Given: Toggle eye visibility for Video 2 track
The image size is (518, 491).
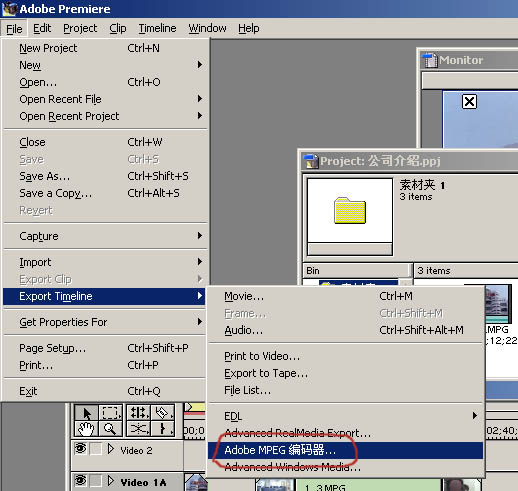Looking at the screenshot, I should [80, 449].
